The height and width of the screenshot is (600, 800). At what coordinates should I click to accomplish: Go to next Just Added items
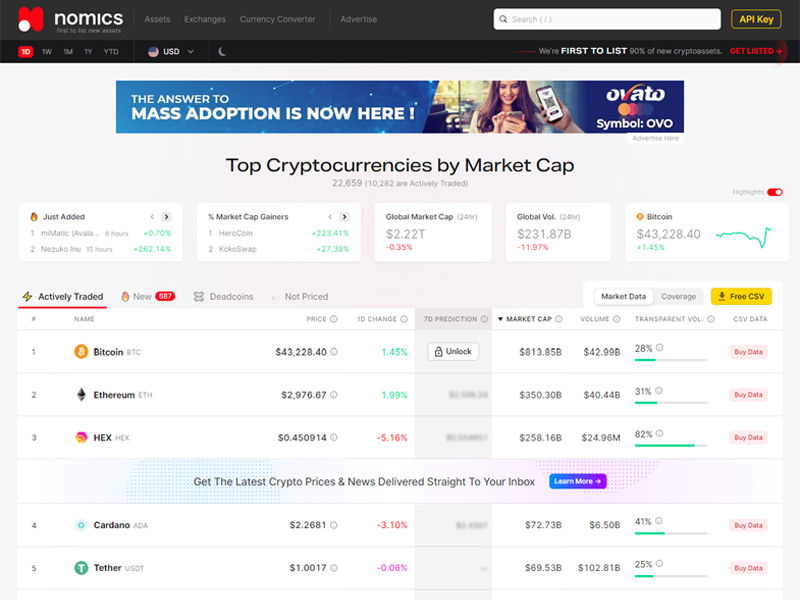click(x=166, y=217)
